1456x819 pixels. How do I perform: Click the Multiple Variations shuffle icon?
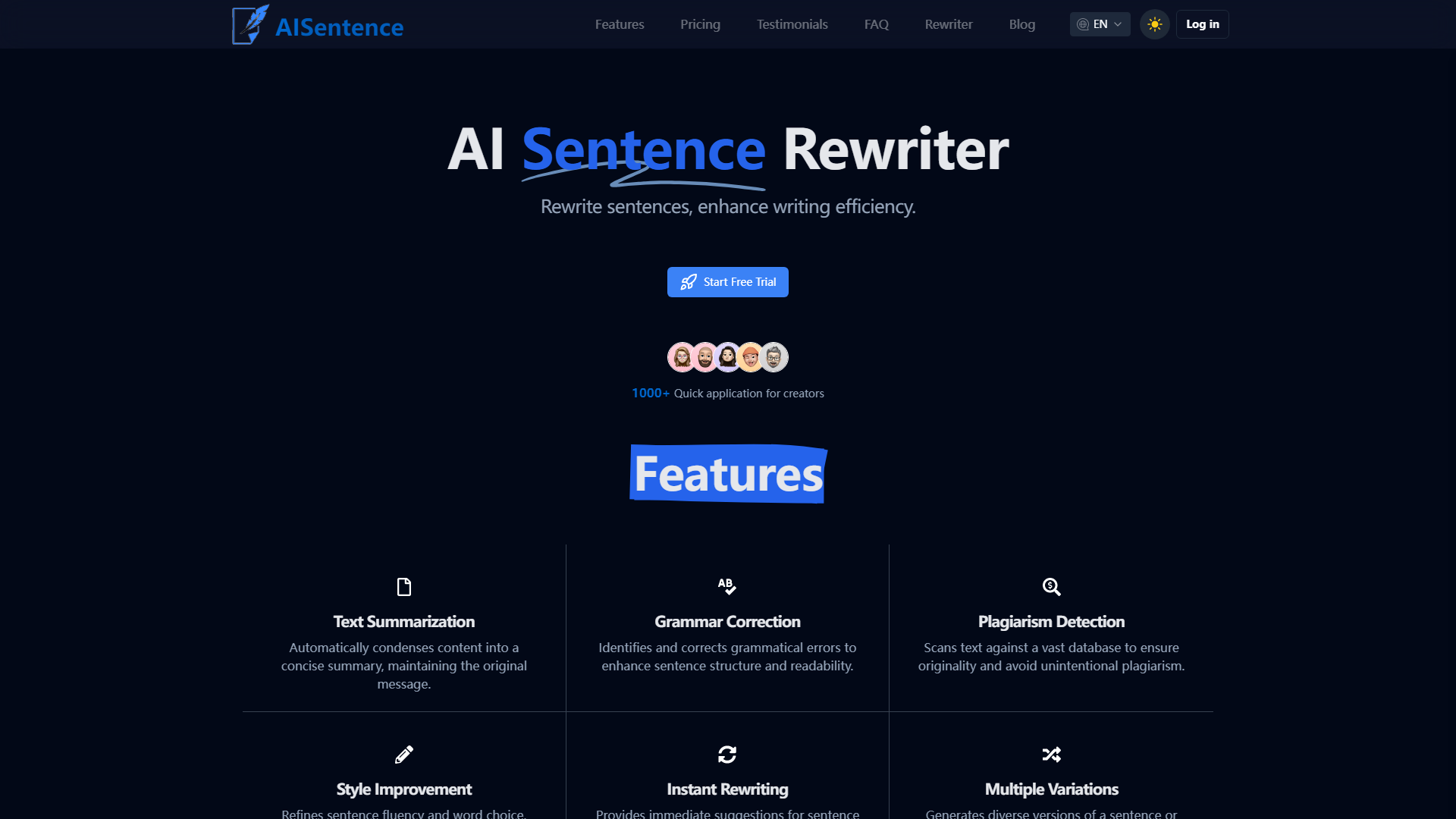point(1050,754)
